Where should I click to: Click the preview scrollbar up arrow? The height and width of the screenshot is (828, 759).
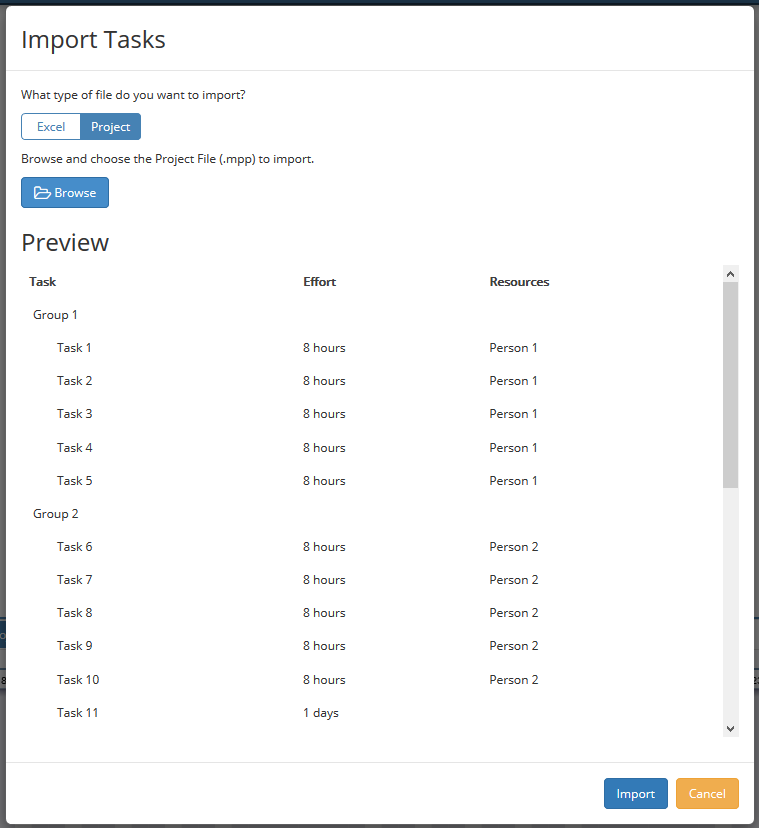(730, 274)
